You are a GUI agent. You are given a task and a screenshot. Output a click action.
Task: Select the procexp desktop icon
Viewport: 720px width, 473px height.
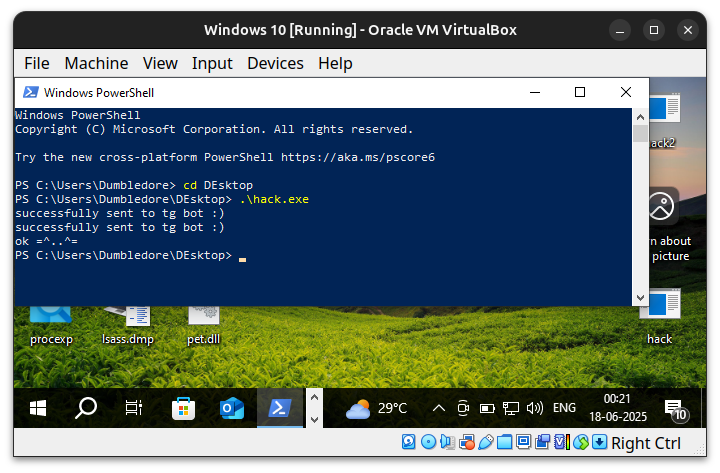coord(51,326)
